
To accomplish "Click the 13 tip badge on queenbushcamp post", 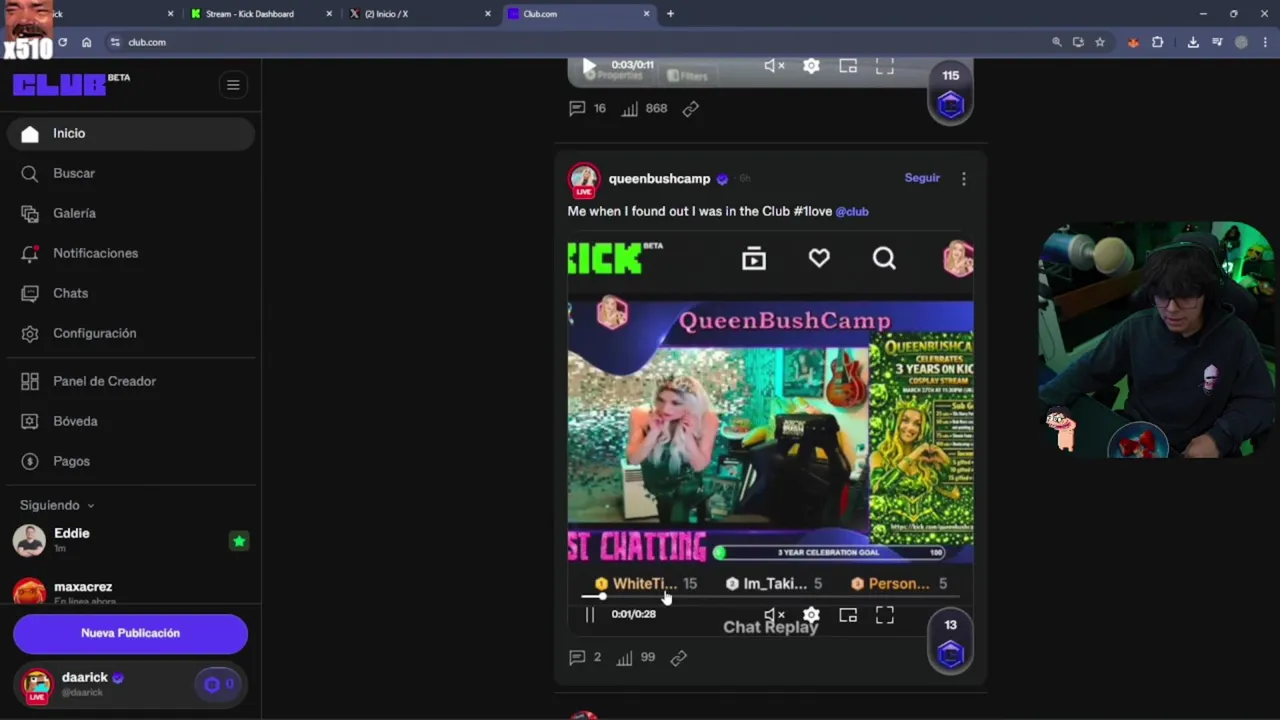I will point(950,643).
